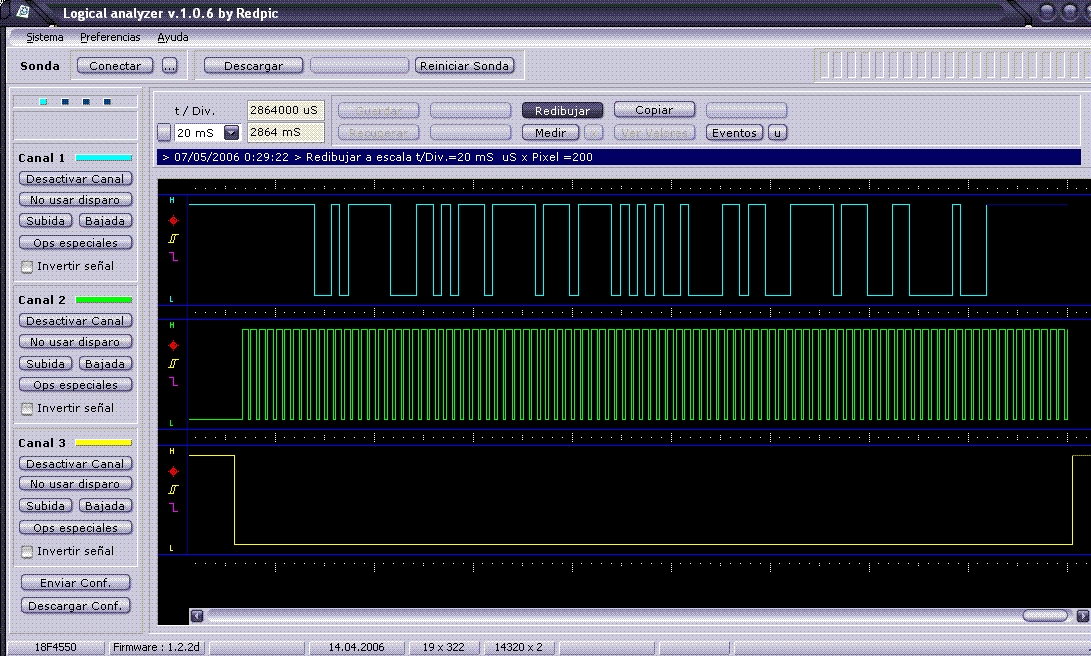1091x656 pixels.
Task: Click Subida trigger button for Canal 2
Action: point(45,363)
